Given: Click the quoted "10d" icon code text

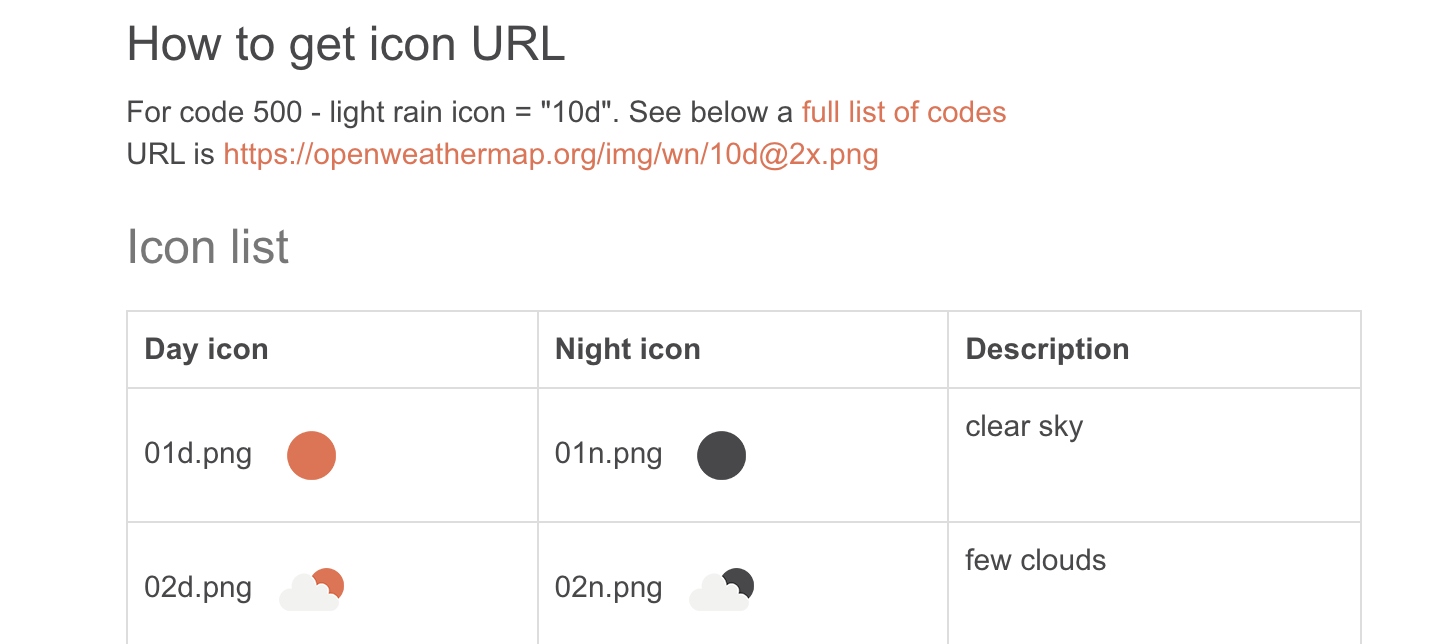Looking at the screenshot, I should [x=574, y=111].
